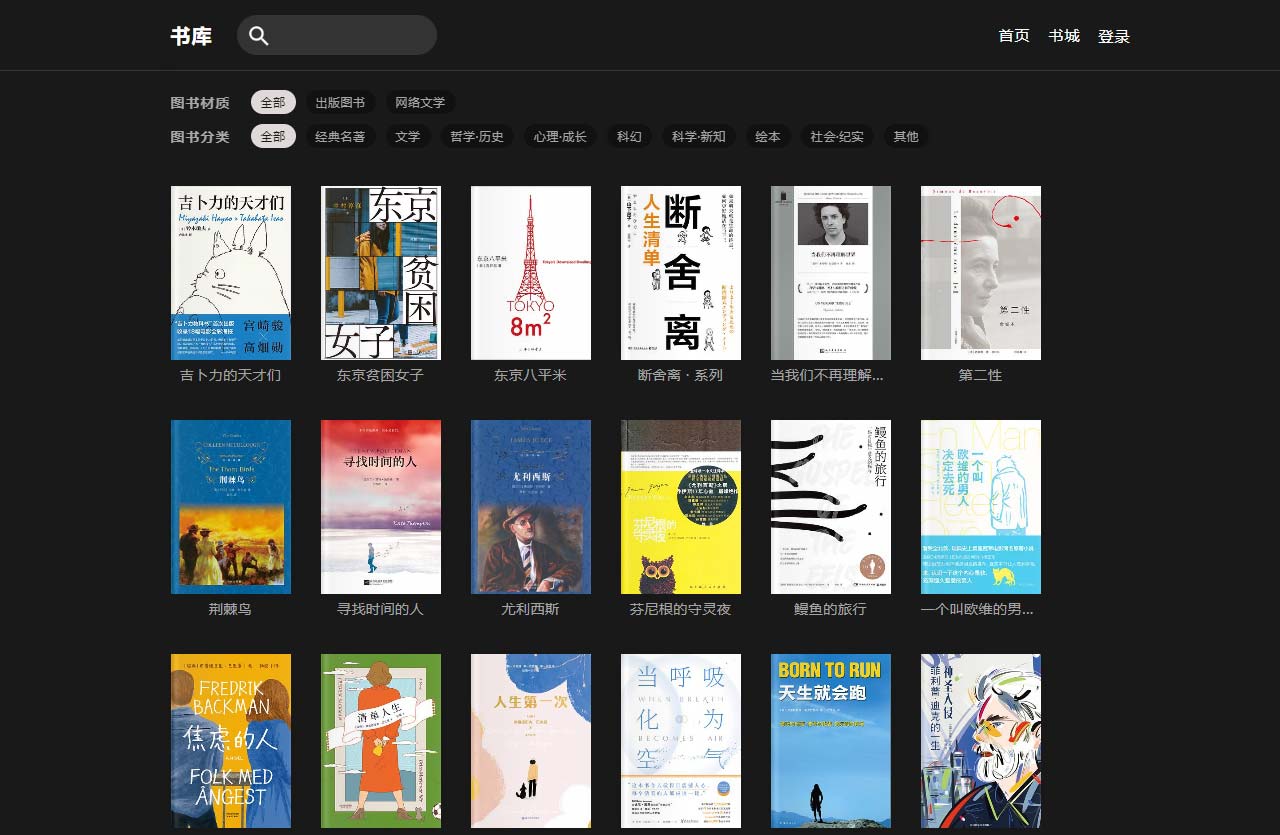Screen dimensions: 1280x835
Task: Click the title text 第二性
Action: (981, 375)
